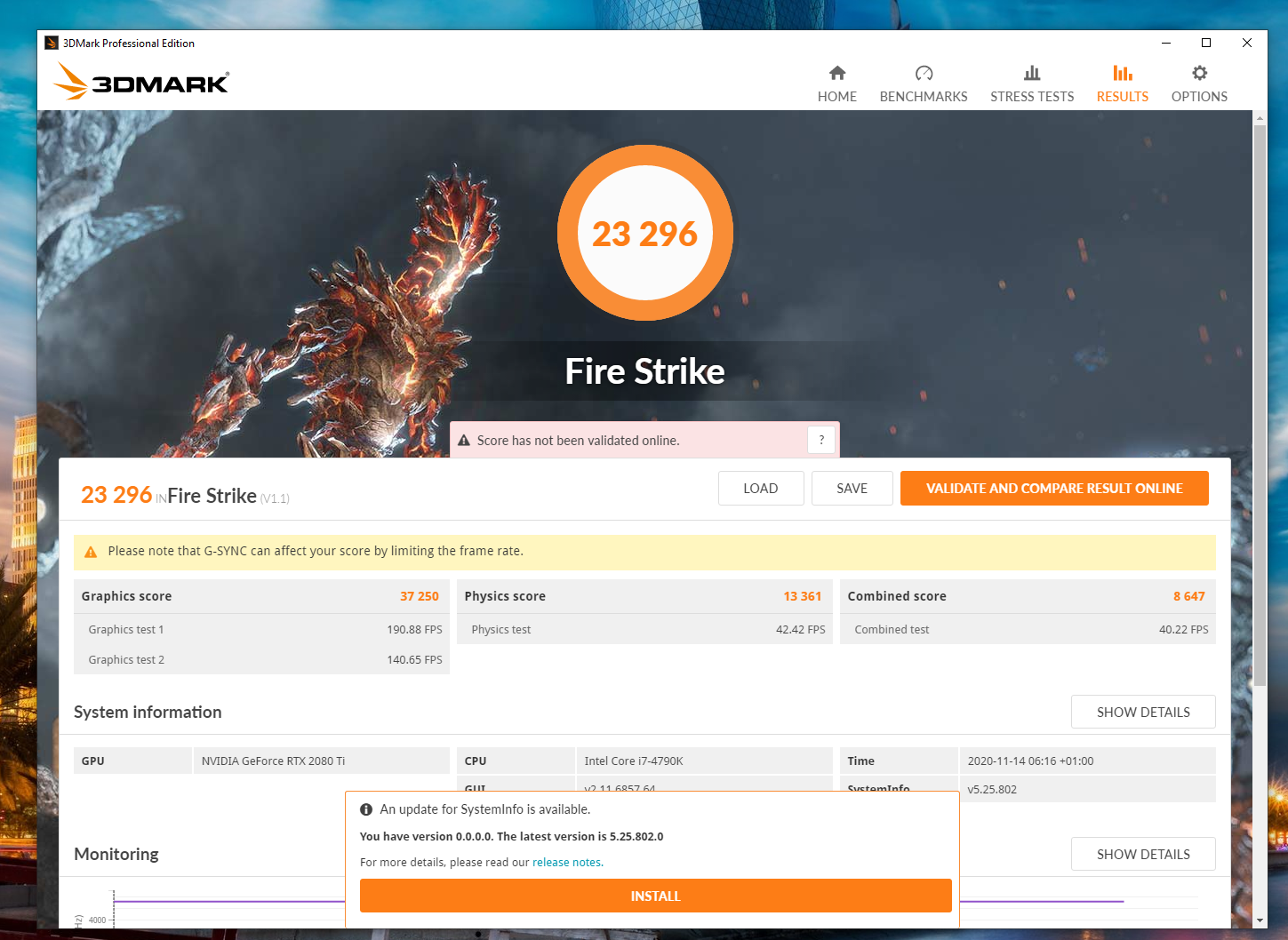Image resolution: width=1288 pixels, height=940 pixels.
Task: Click the Graphics score label
Action: (126, 596)
